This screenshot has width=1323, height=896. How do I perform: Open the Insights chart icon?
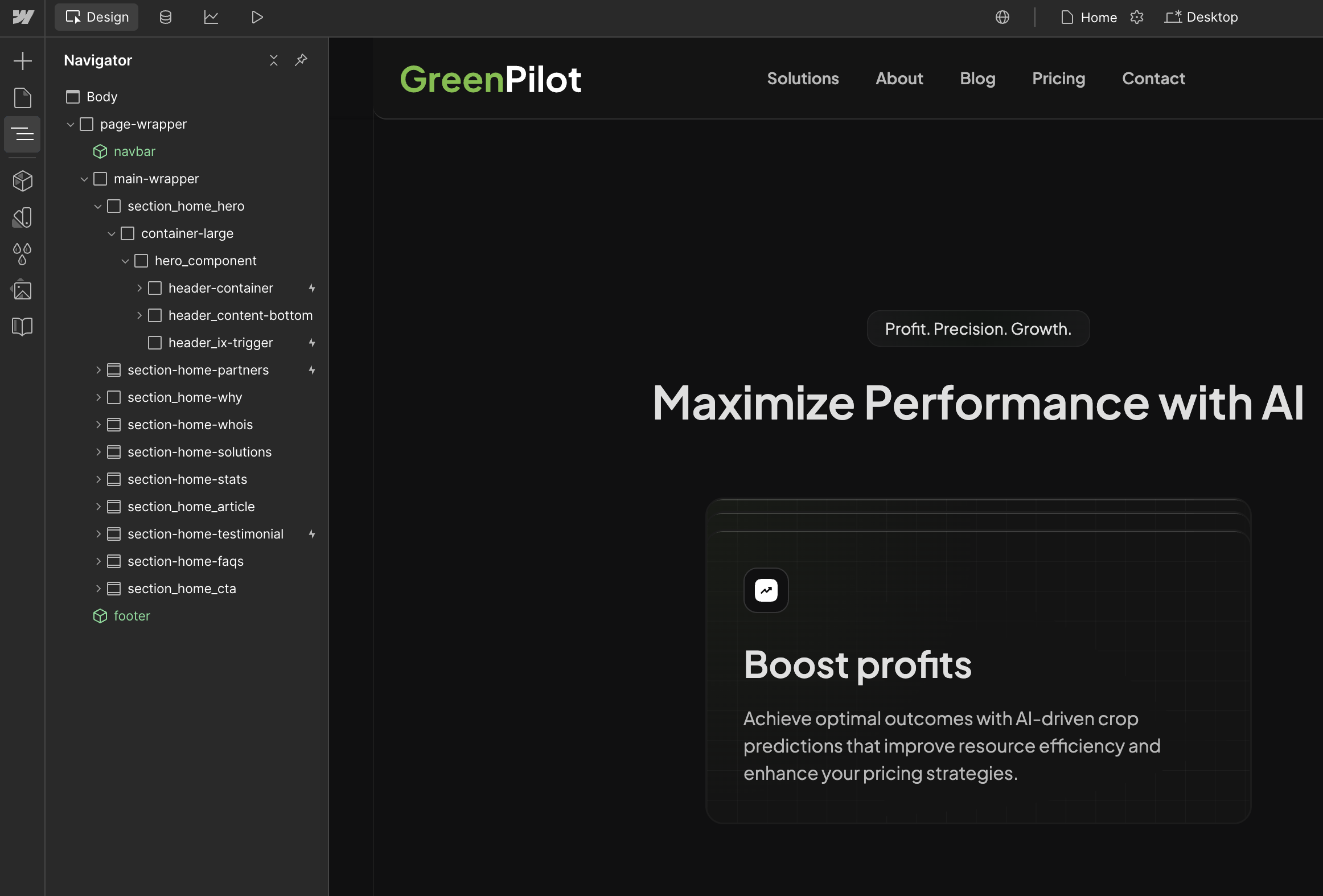point(211,17)
